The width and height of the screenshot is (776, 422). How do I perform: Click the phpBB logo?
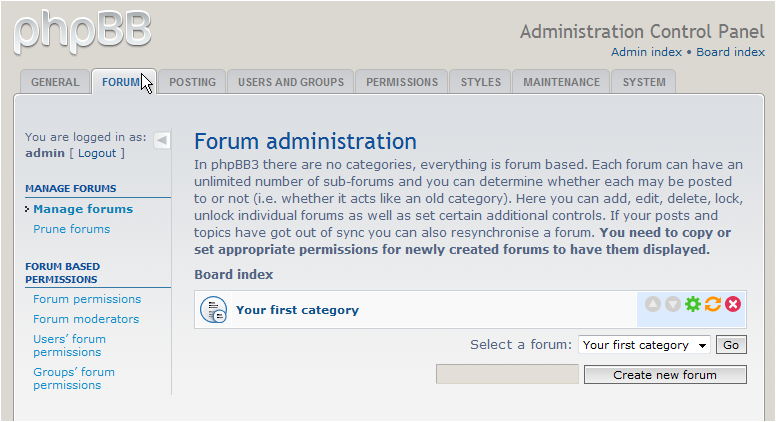(83, 32)
